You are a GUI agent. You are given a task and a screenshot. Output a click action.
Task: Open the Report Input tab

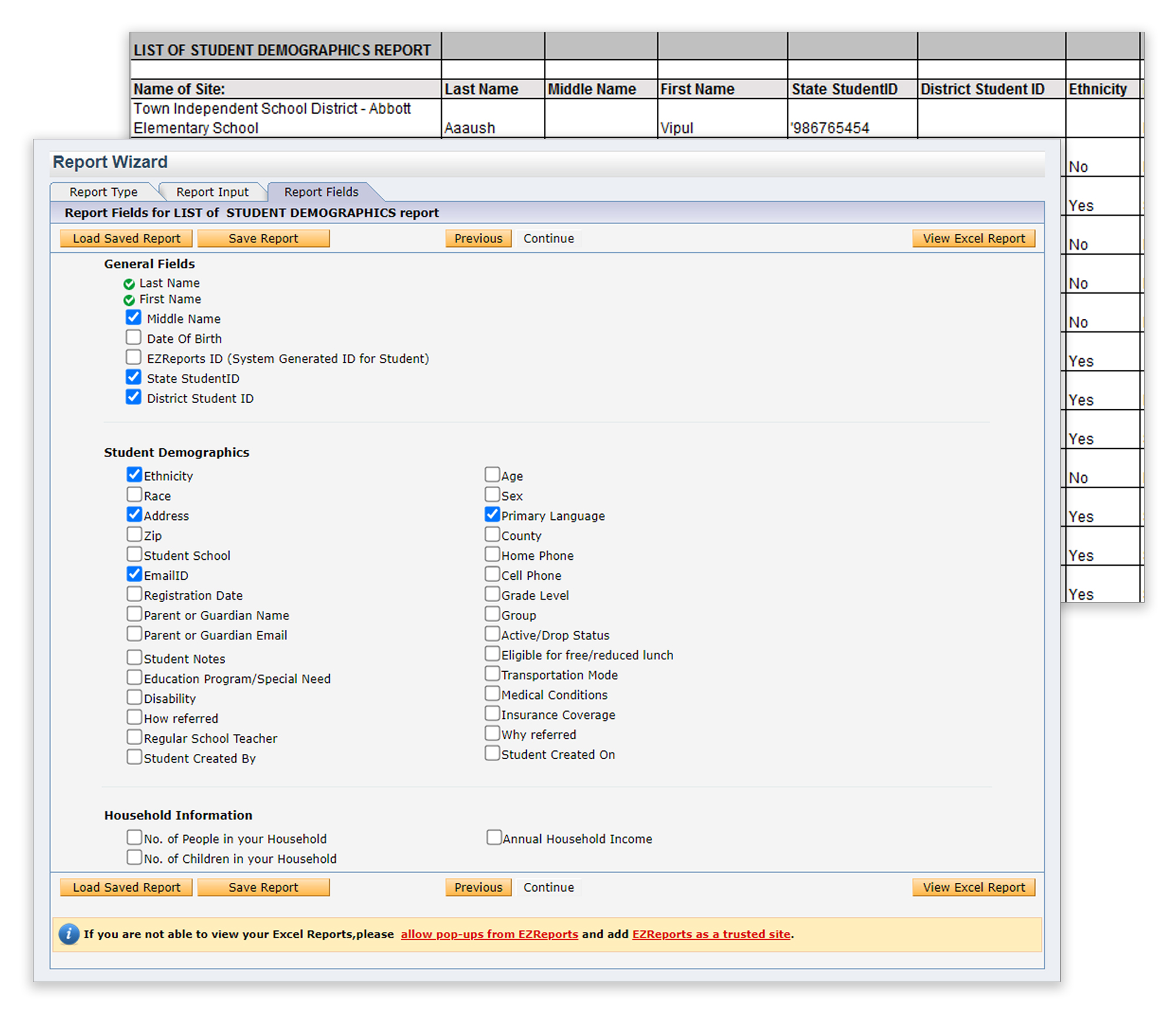[212, 192]
